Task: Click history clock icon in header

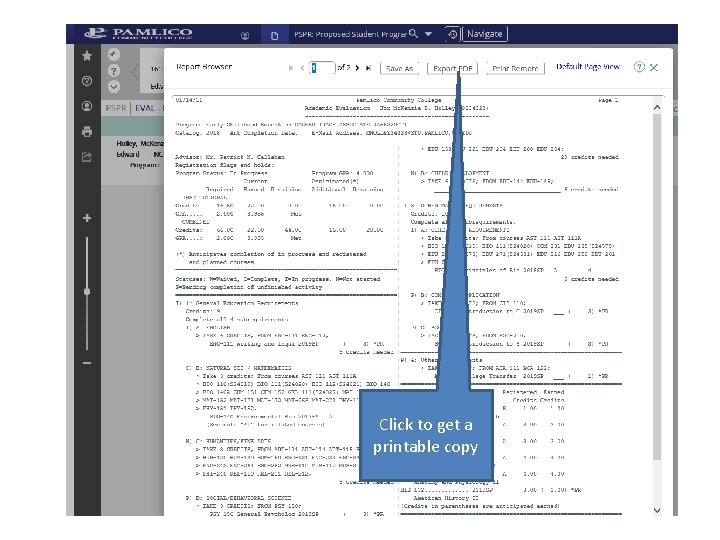Action: click(x=452, y=34)
